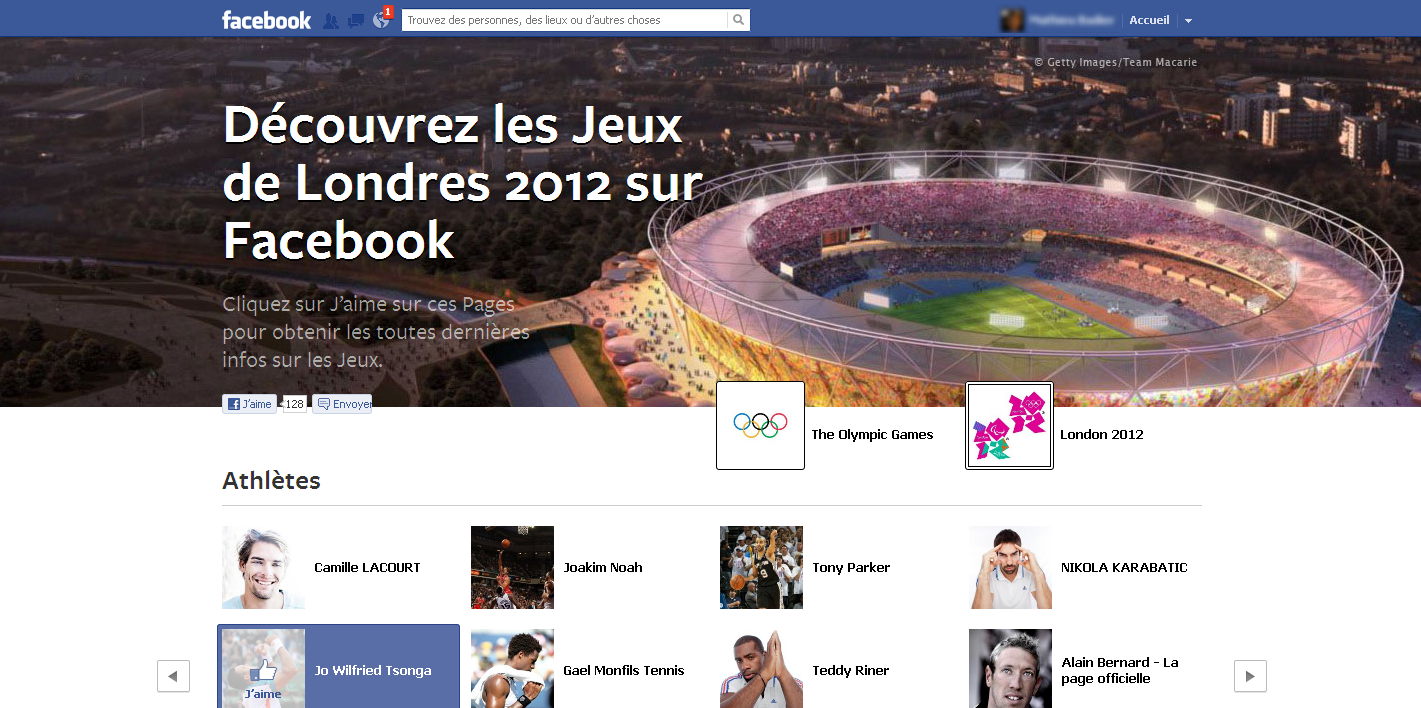Screen dimensions: 1421x708
Task: Select the Camille LACOURT thumbnail photo
Action: point(263,567)
